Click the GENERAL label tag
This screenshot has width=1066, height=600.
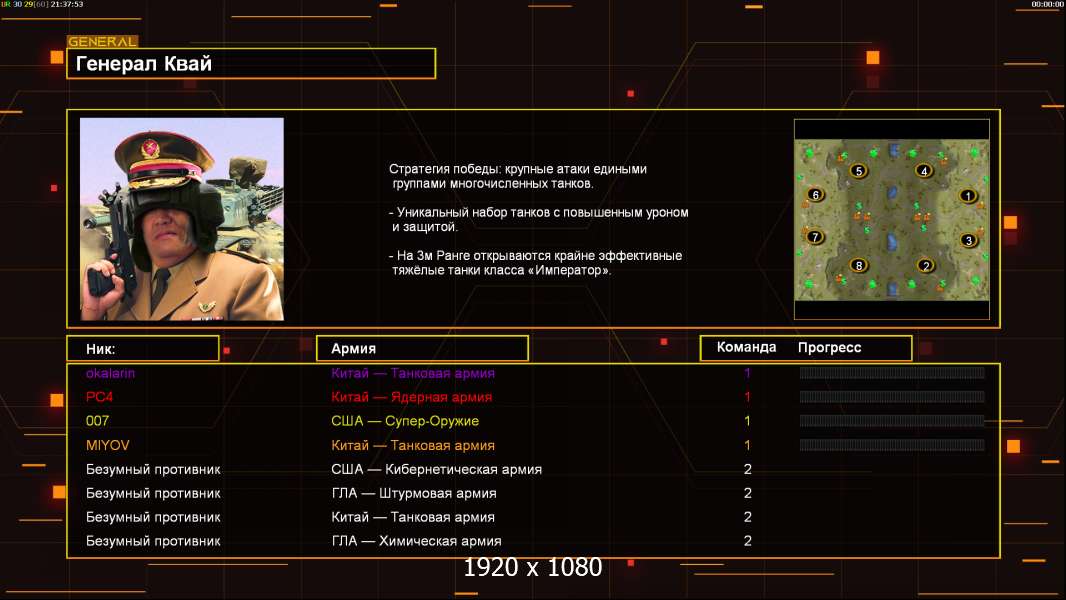[102, 41]
